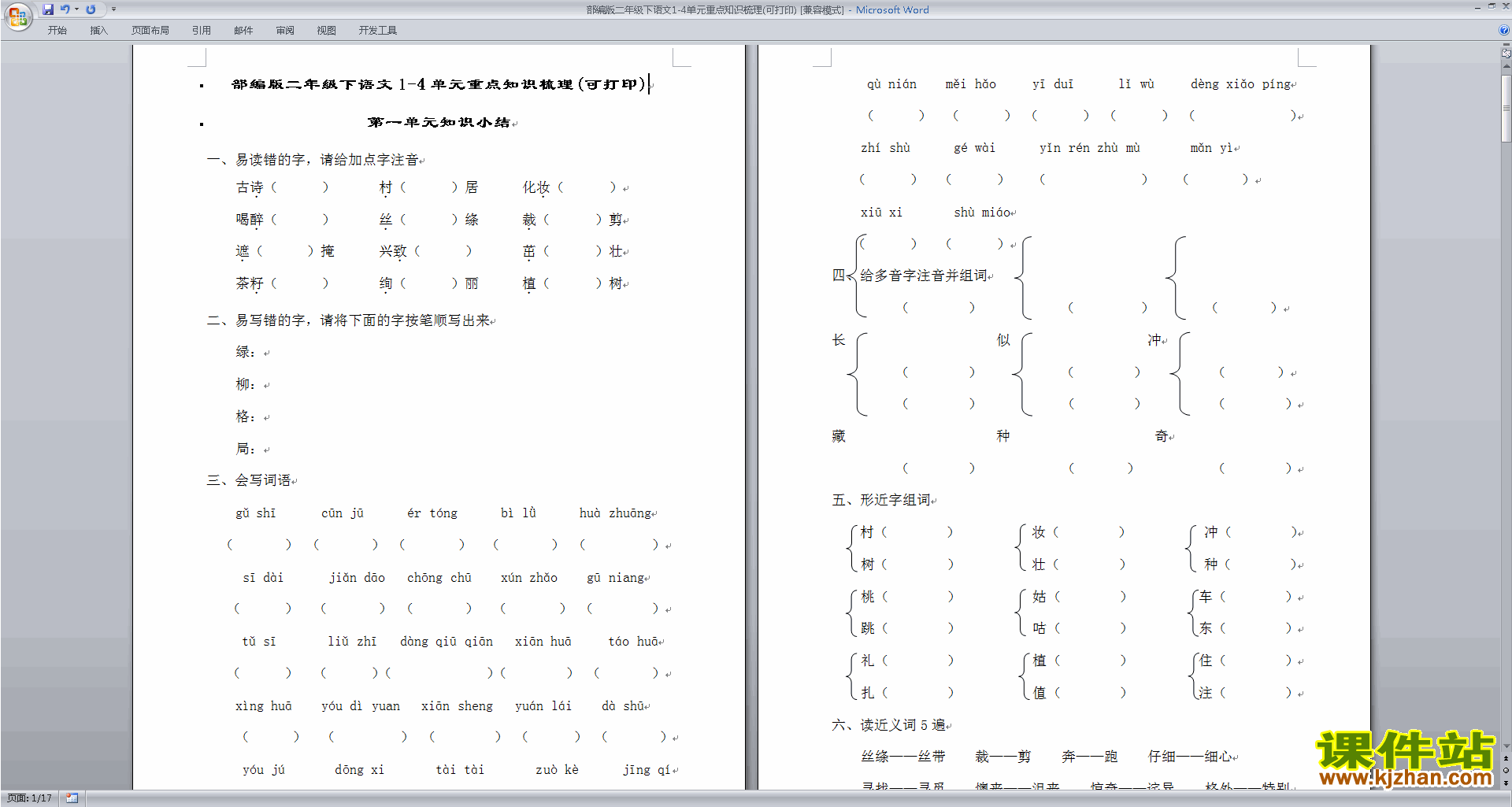Click the pinyin qù nián on second page

tap(892, 84)
